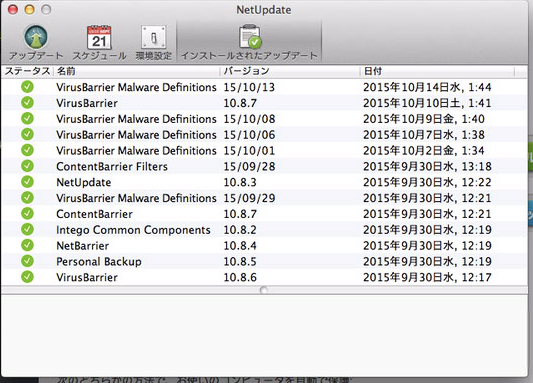The width and height of the screenshot is (533, 383).
Task: Click status check icon for ContentBarrier 10.8.7
Action: (x=27, y=213)
